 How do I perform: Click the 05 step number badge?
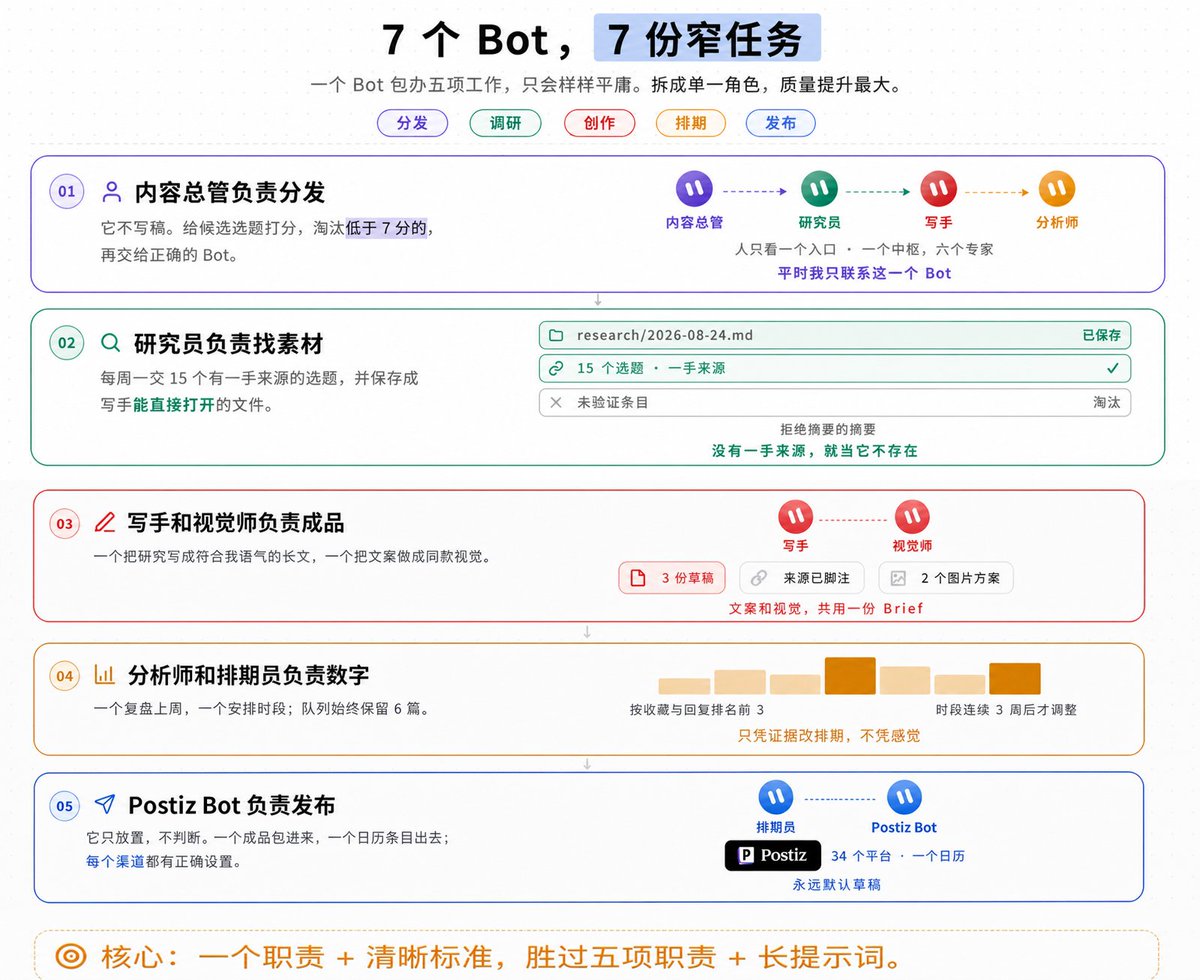pos(64,806)
